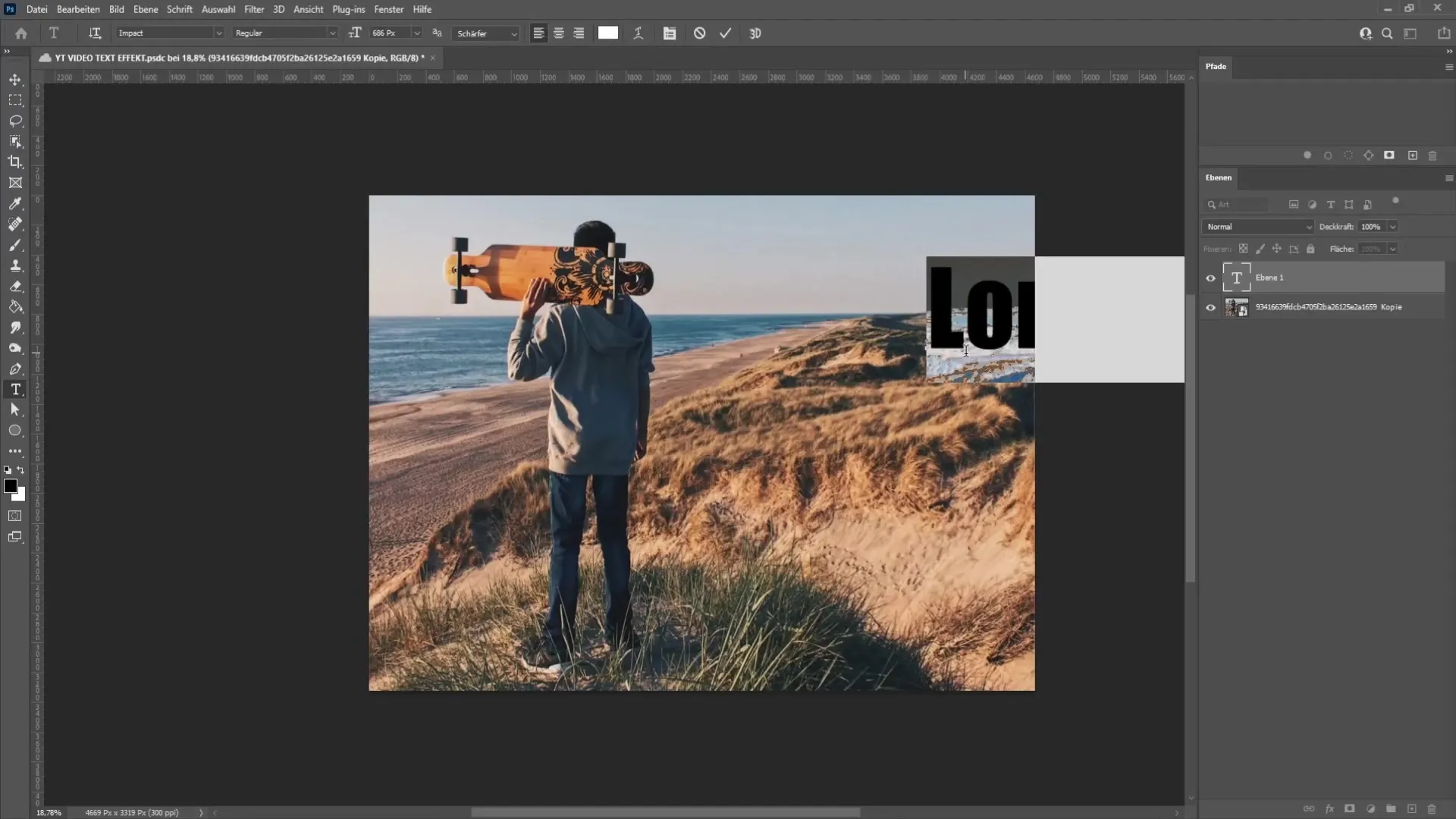1456x819 pixels.
Task: Select the Smudge tool
Action: 15,328
